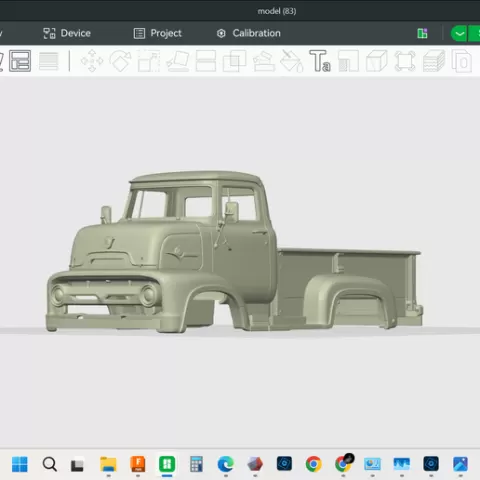Screen dimensions: 480x480
Task: Click the square frame with corner handles icon
Action: click(x=405, y=61)
